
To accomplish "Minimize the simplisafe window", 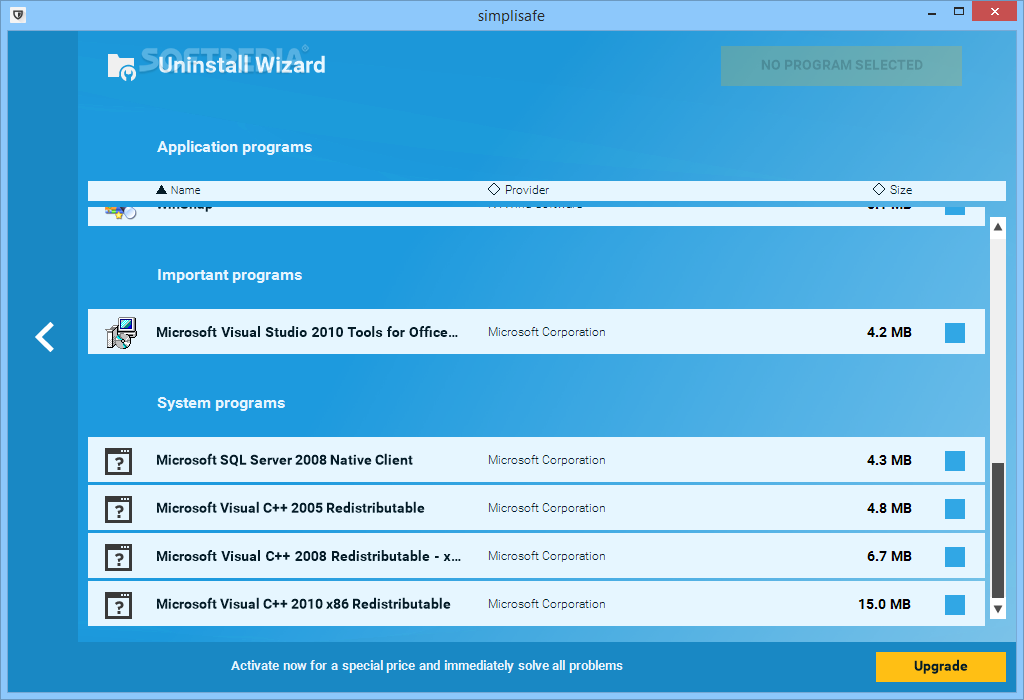I will tap(932, 12).
